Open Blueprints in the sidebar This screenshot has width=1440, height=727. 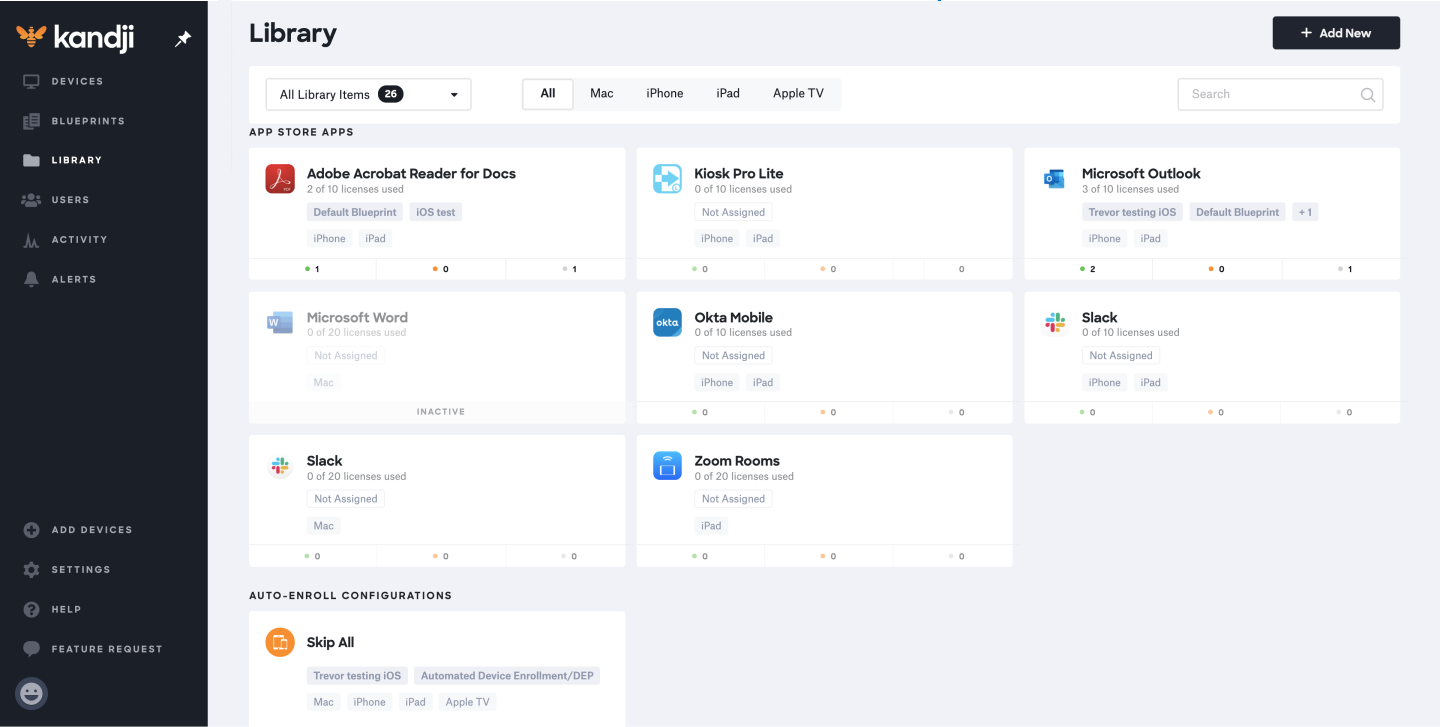(88, 121)
